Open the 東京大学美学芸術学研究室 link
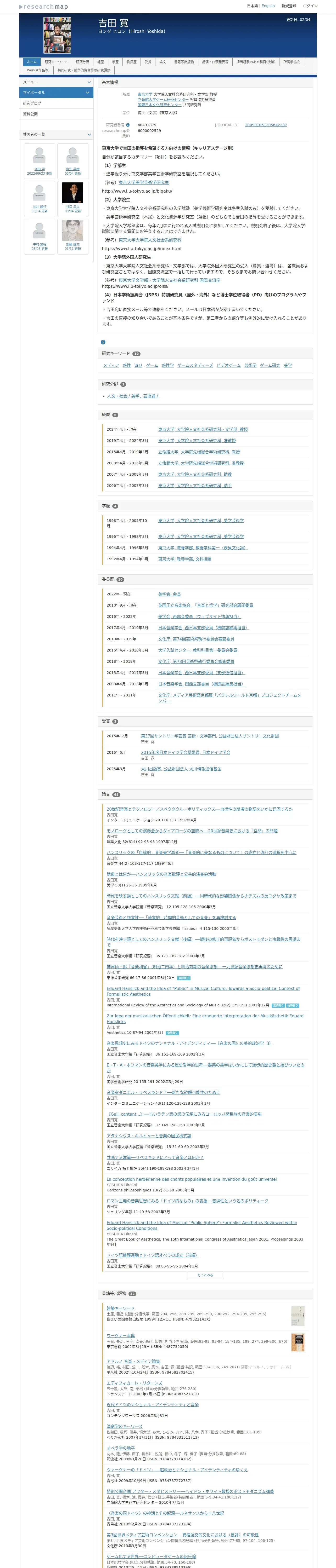This screenshot has height=1568, width=336. click(x=144, y=183)
